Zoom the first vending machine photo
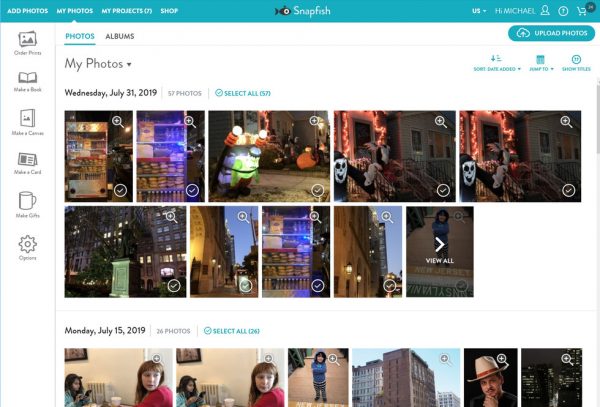The height and width of the screenshot is (407, 600). (118, 121)
